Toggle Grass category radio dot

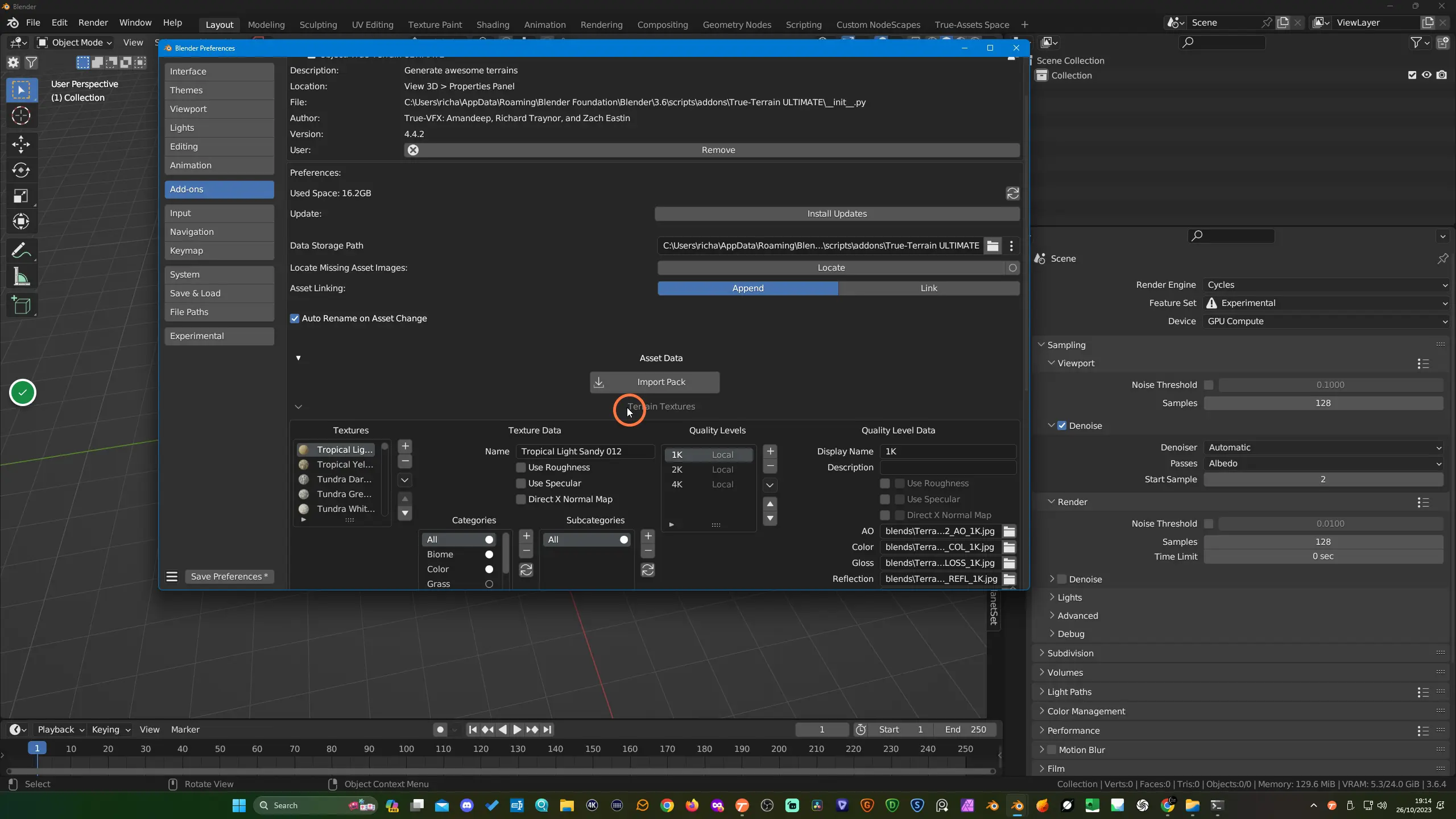(489, 584)
